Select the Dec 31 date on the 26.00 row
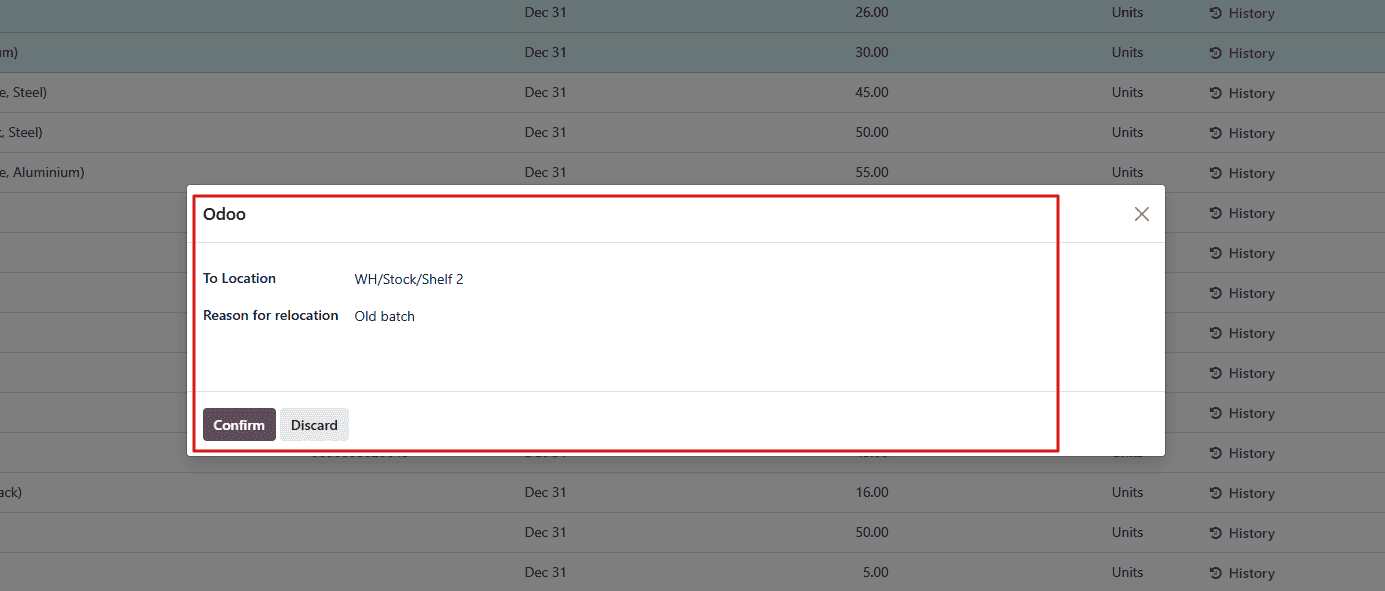Screen dimensions: 1385x591 [545, 12]
